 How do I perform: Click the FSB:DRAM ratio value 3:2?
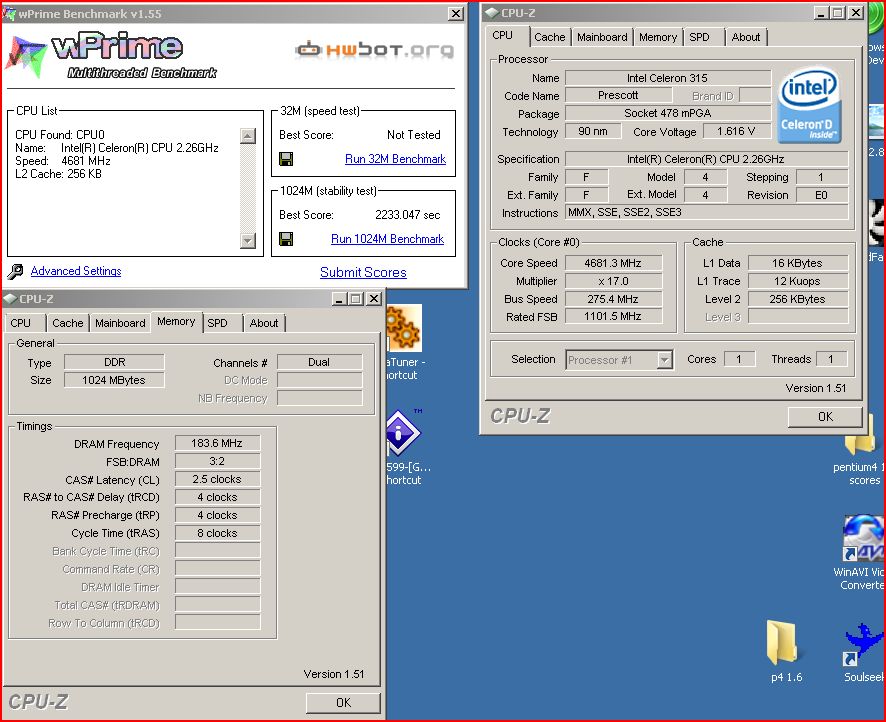coord(218,462)
